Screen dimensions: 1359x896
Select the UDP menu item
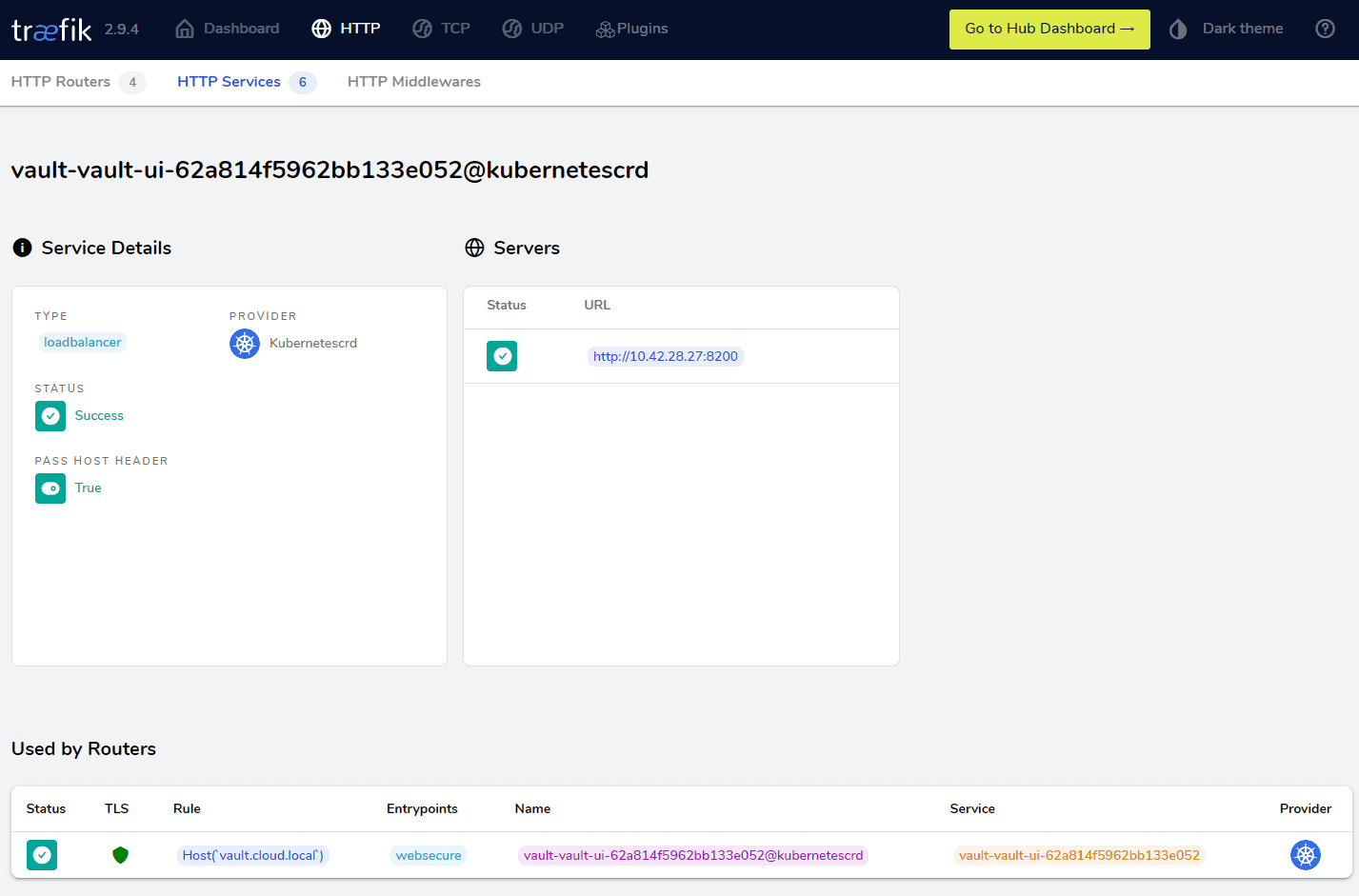tap(533, 29)
